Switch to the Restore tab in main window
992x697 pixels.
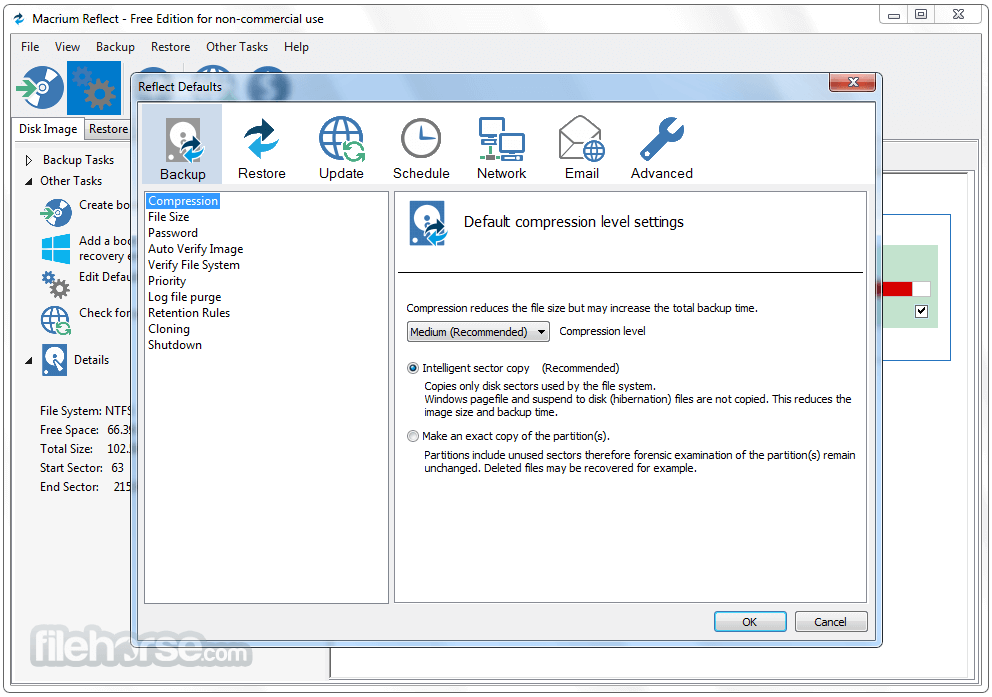tap(108, 128)
